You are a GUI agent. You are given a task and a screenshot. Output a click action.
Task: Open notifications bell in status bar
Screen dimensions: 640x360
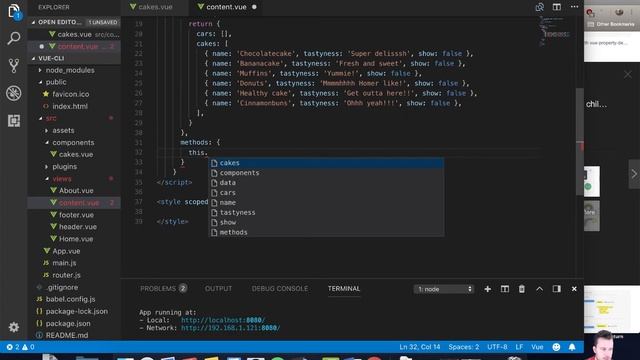pos(572,347)
